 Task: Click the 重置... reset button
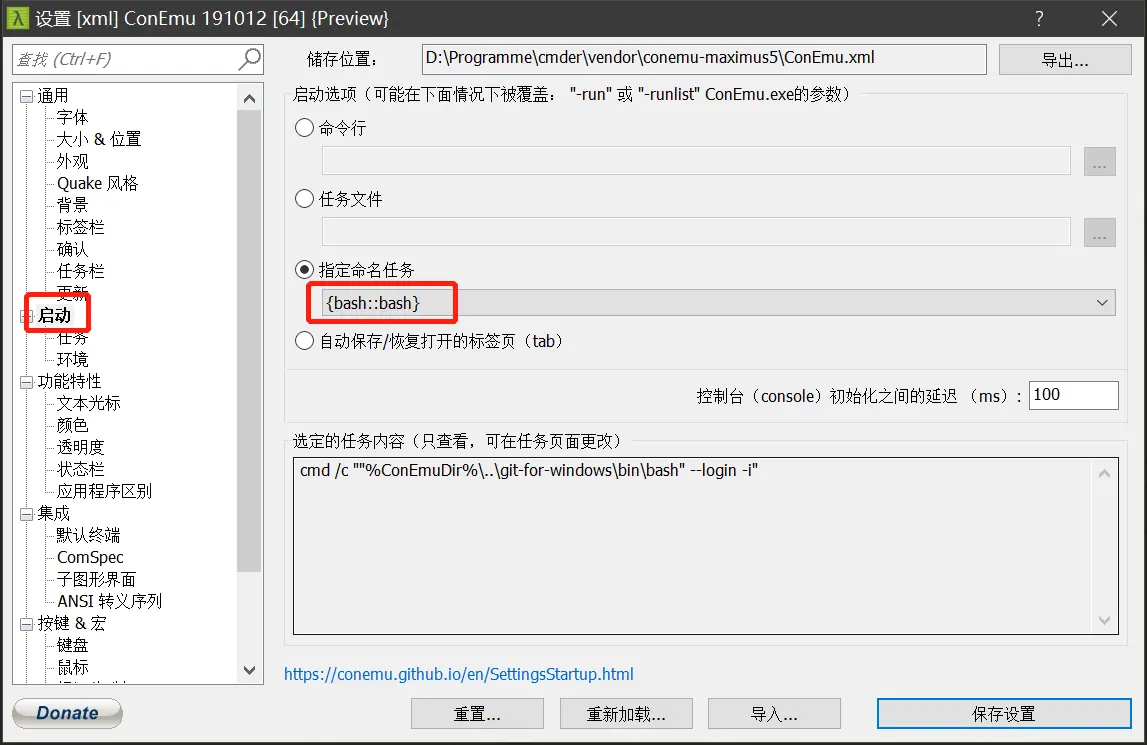[477, 714]
